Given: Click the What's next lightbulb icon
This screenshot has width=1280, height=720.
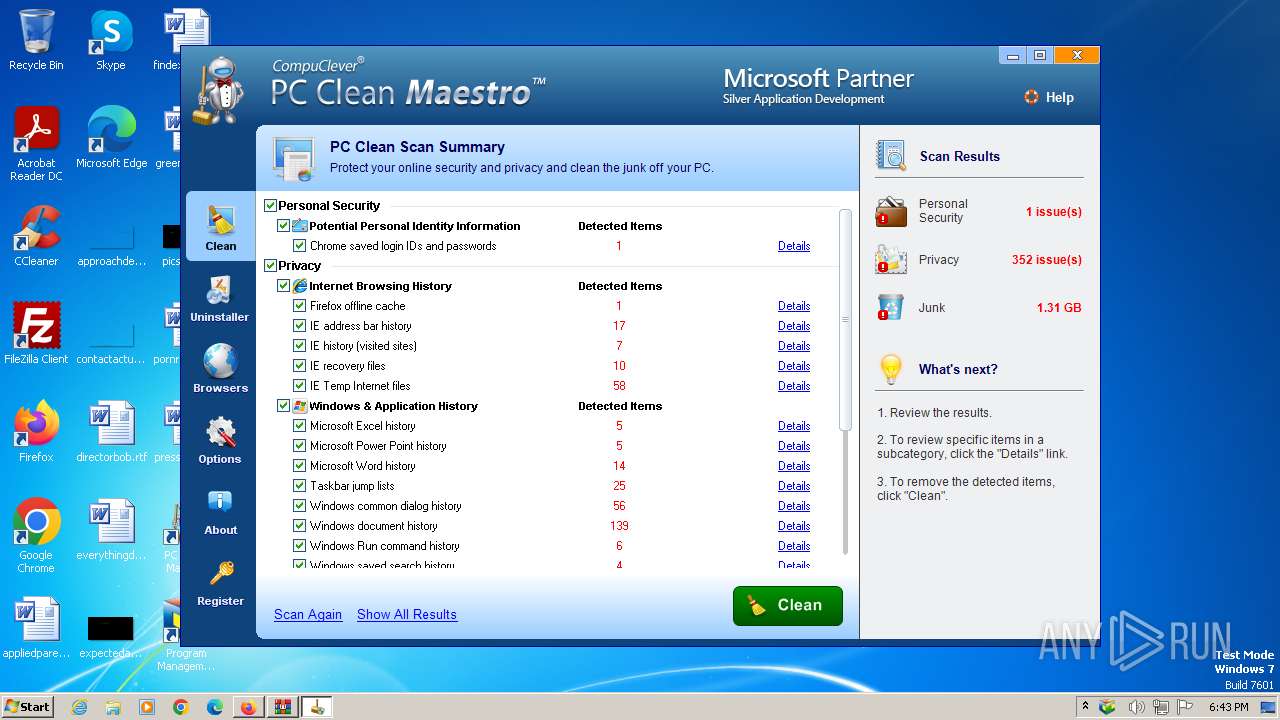Looking at the screenshot, I should (890, 369).
